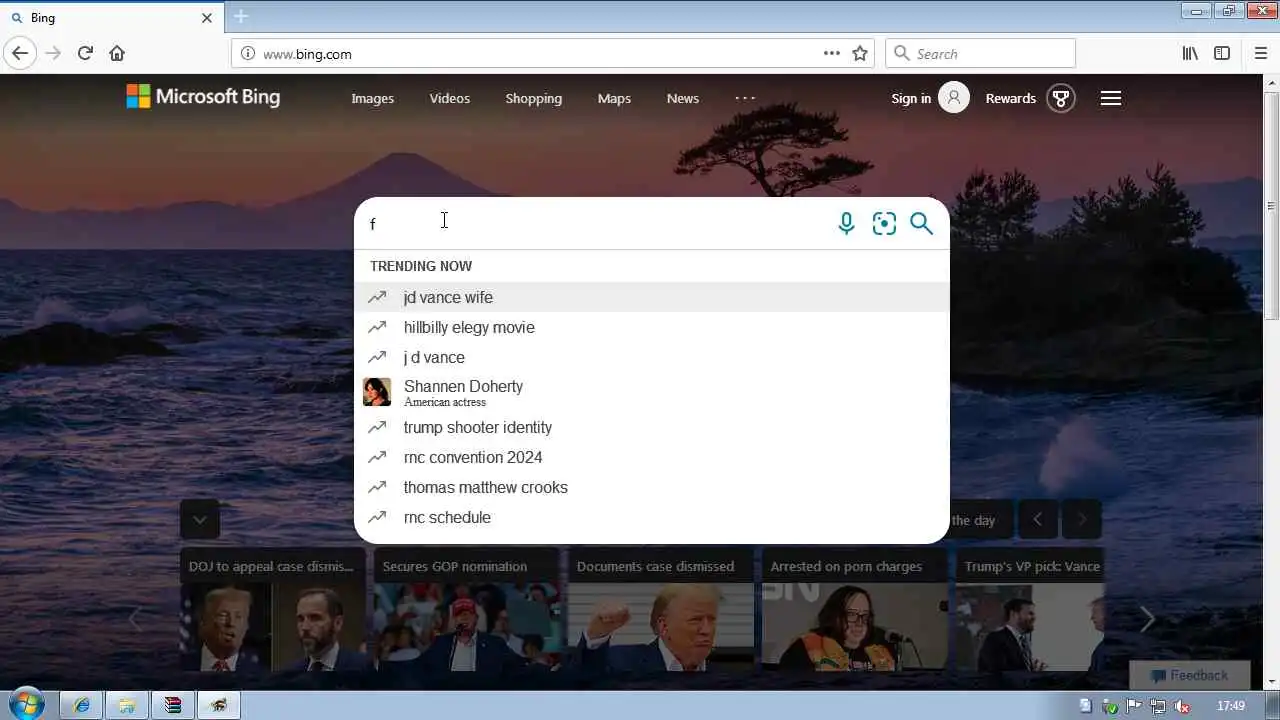This screenshot has height=720, width=1280.
Task: Open the Library bookshelf icon
Action: click(x=1190, y=53)
